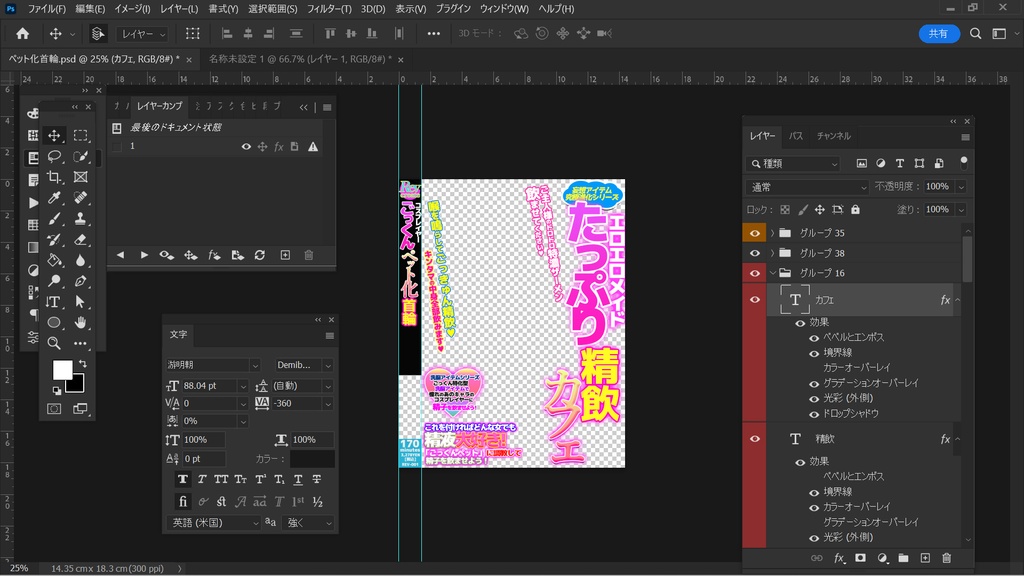Select the Frame tool

(80, 177)
